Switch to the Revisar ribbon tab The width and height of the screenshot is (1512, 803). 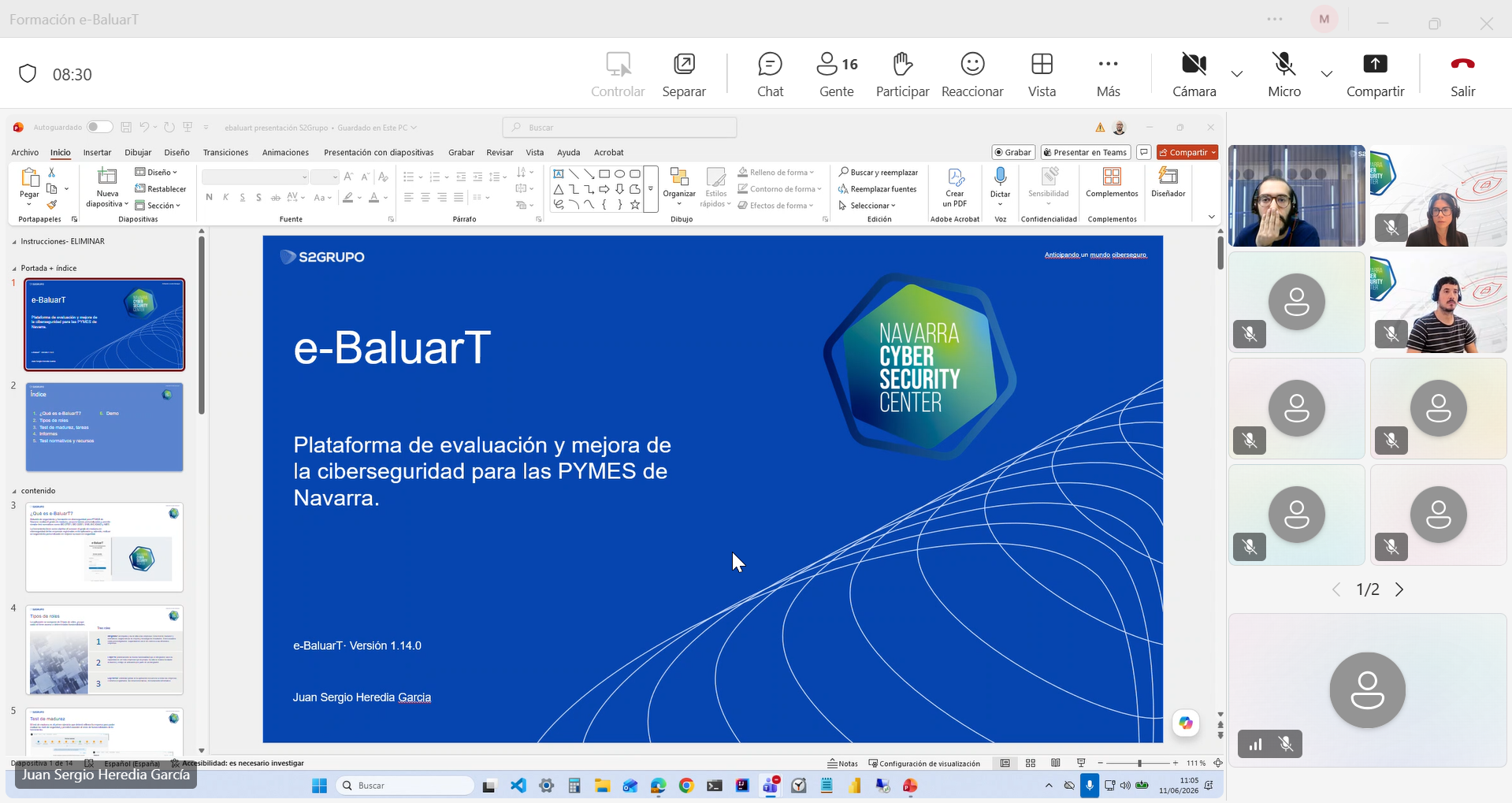[x=500, y=152]
